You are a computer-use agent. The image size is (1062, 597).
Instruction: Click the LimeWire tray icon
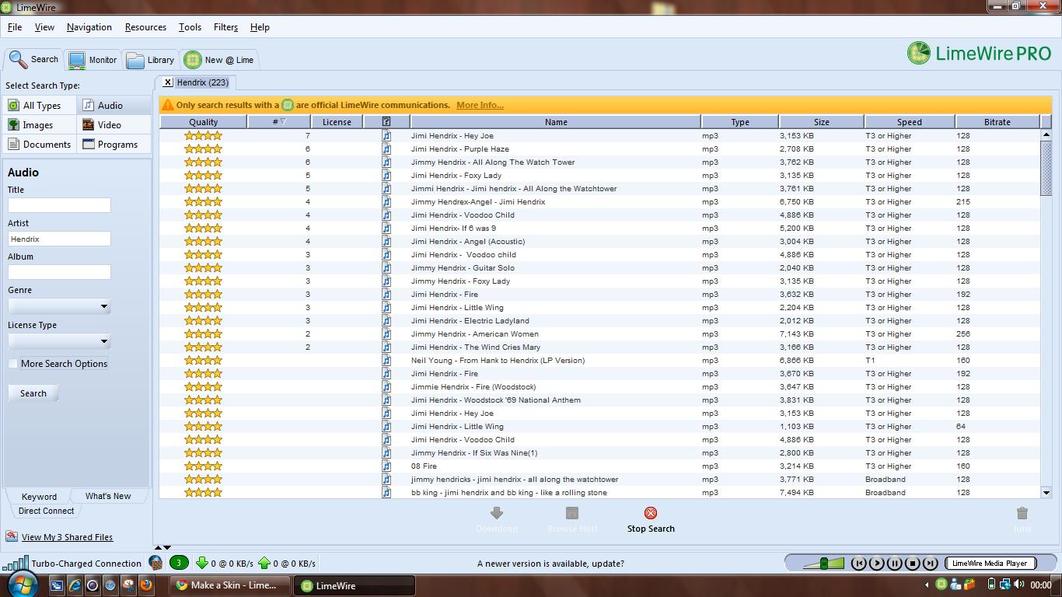click(941, 584)
